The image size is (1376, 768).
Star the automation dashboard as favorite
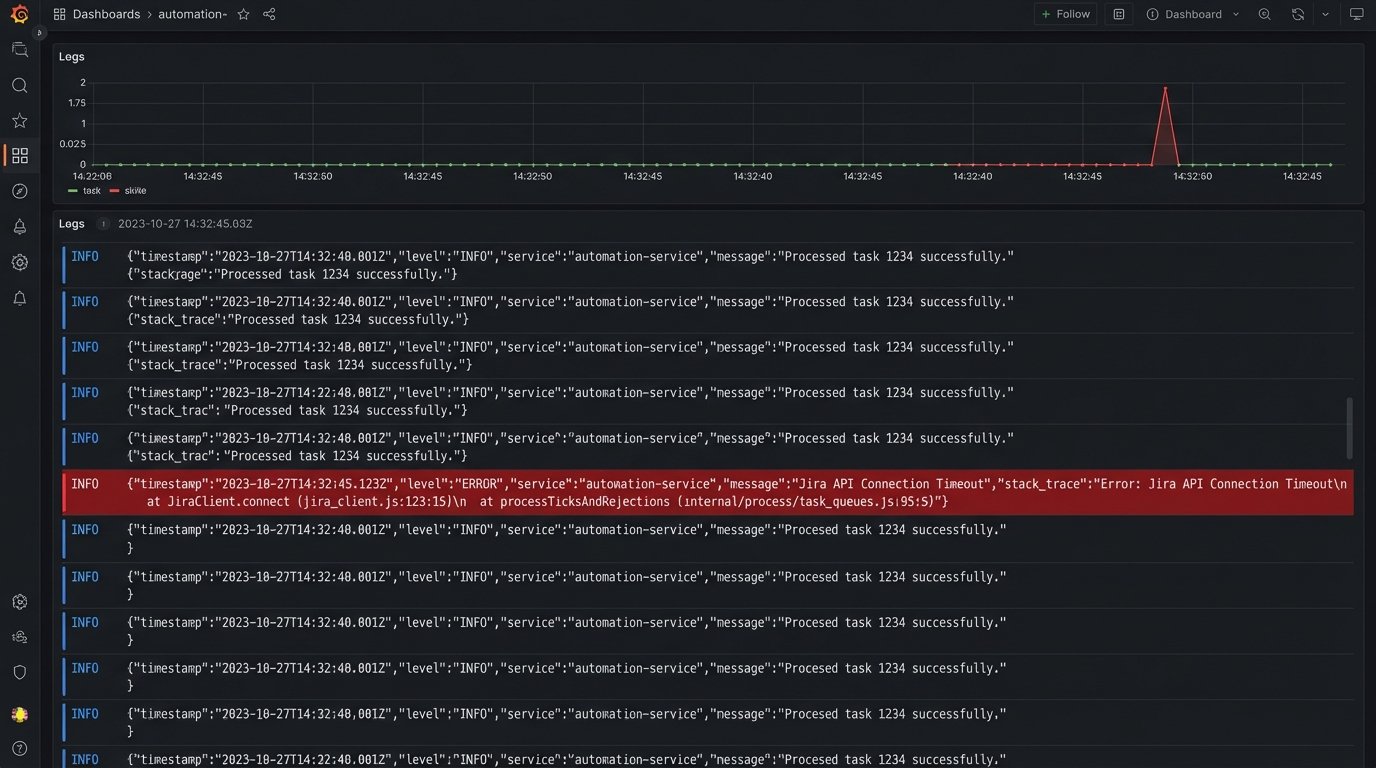coord(242,14)
